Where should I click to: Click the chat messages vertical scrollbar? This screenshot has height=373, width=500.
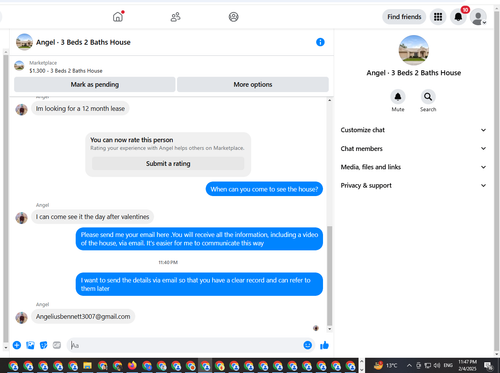pyautogui.click(x=329, y=275)
